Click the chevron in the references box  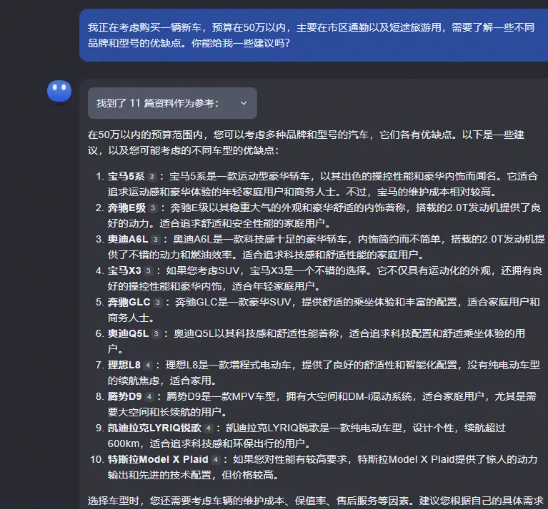244,103
